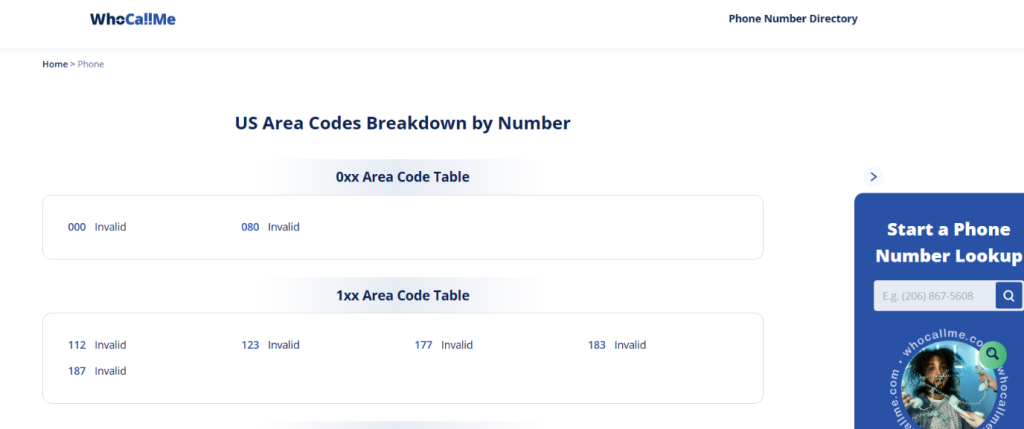Select Phone in the breadcrumb trail
This screenshot has width=1024, height=429.
coord(91,64)
